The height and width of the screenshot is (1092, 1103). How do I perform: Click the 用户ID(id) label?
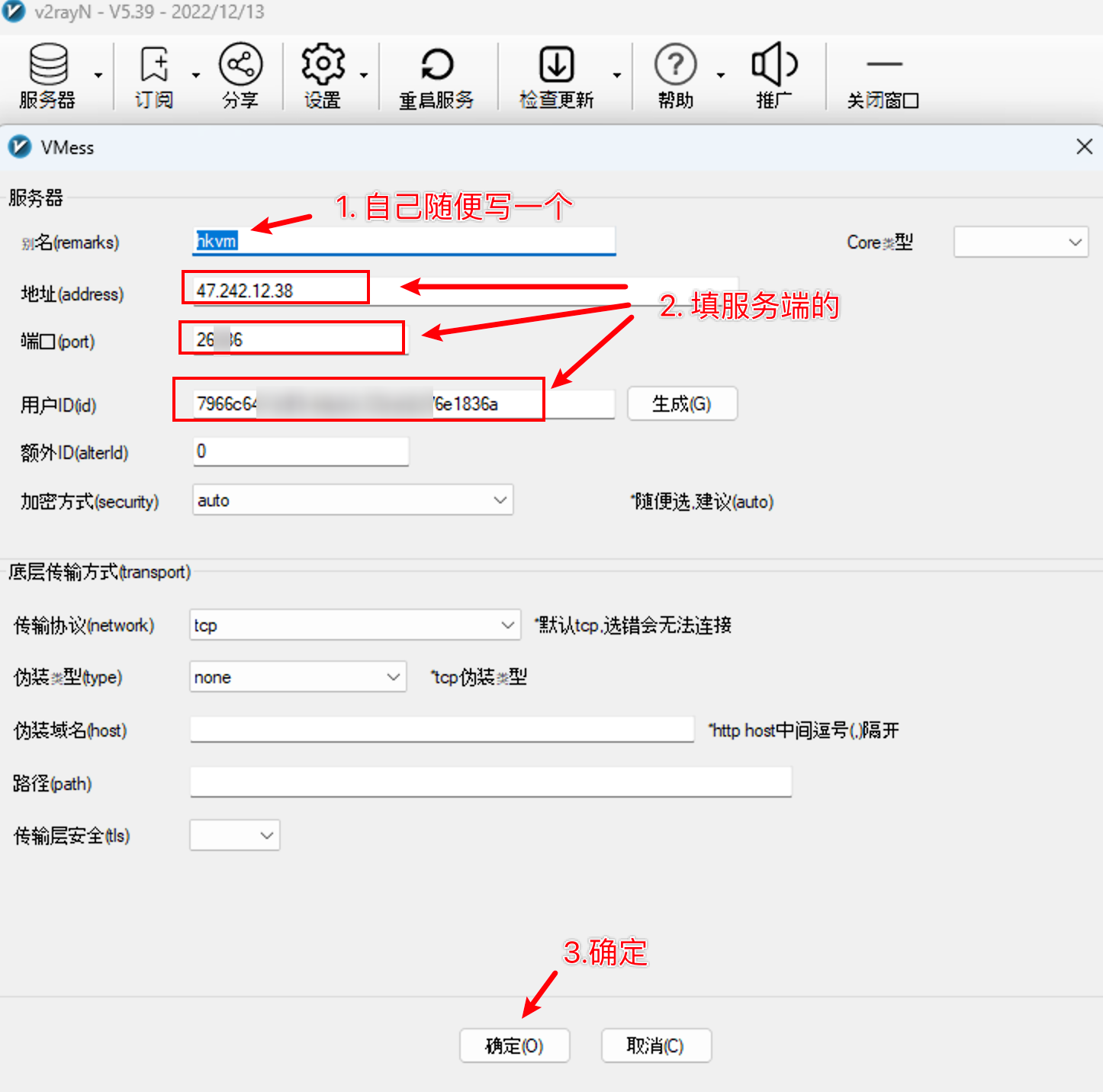coord(59,405)
